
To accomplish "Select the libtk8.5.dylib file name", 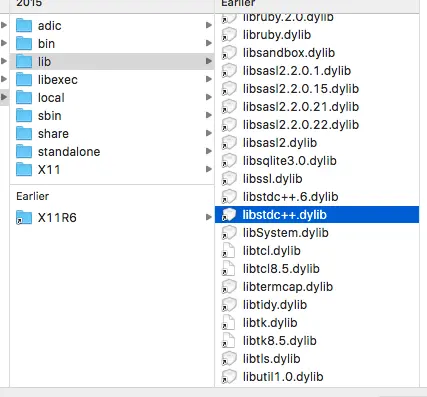I will tap(279, 341).
